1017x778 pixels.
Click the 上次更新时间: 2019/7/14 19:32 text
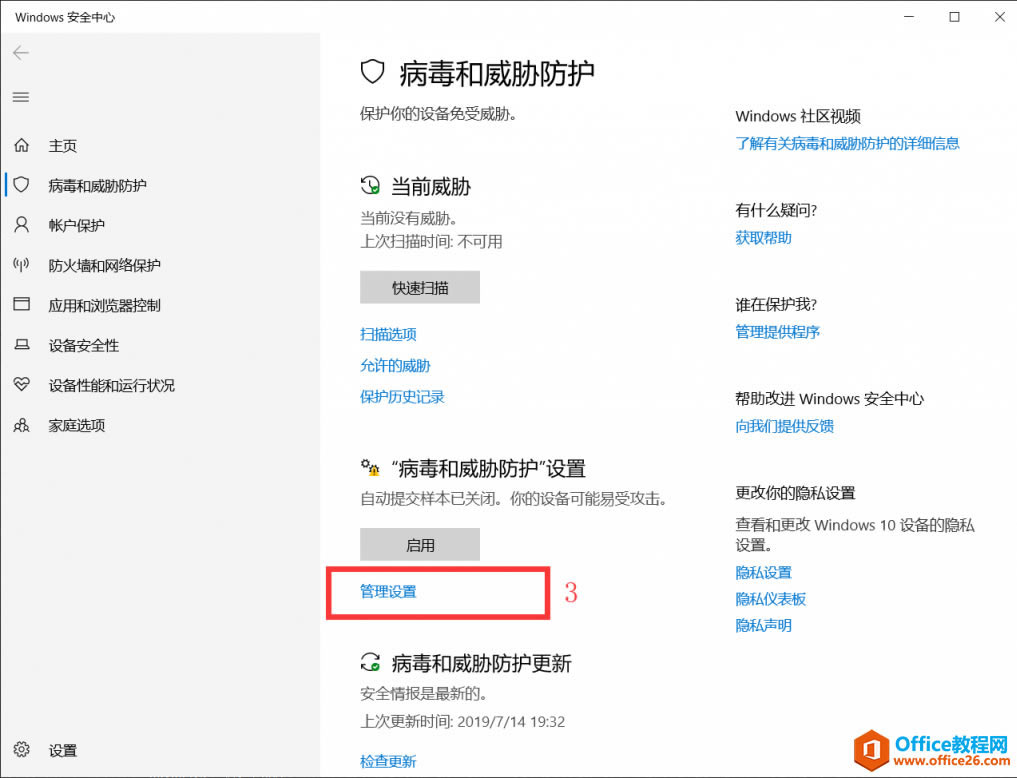[462, 722]
